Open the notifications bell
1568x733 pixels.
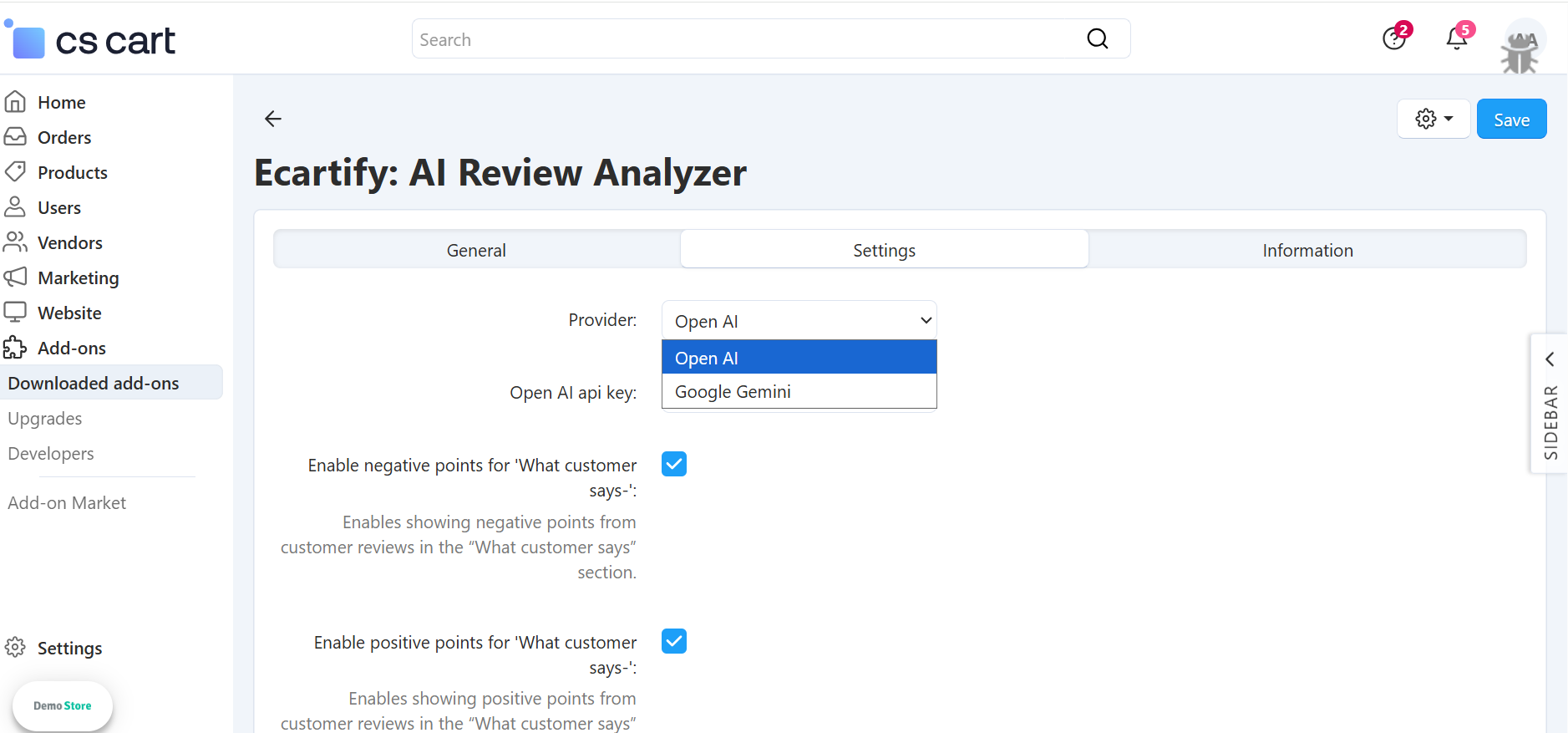coord(1457,38)
